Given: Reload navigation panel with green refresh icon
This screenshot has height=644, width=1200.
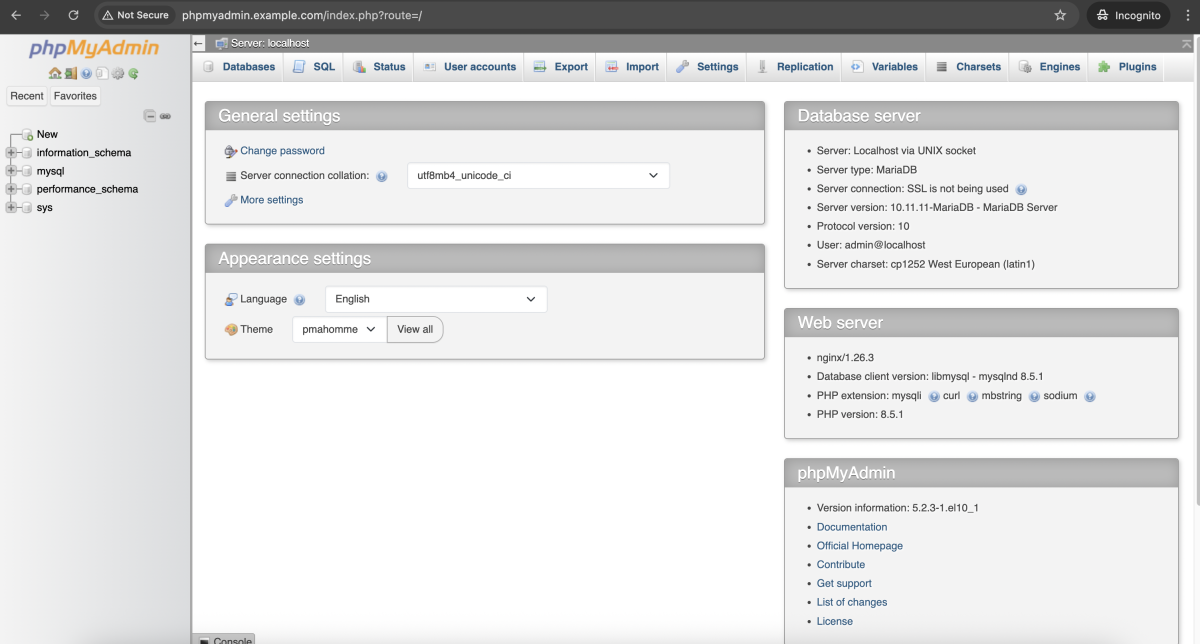Looking at the screenshot, I should [x=133, y=74].
